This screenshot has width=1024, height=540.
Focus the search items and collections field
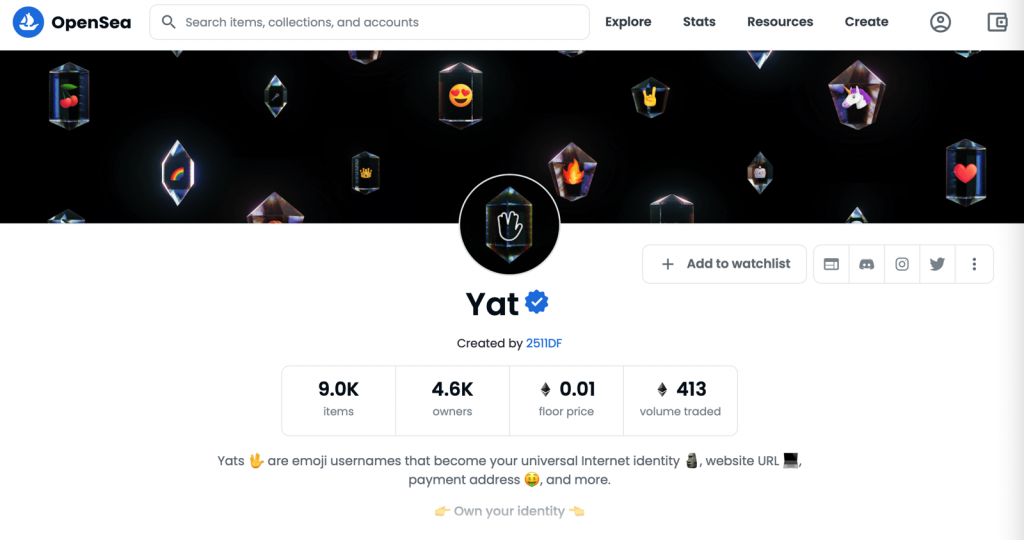[x=370, y=22]
